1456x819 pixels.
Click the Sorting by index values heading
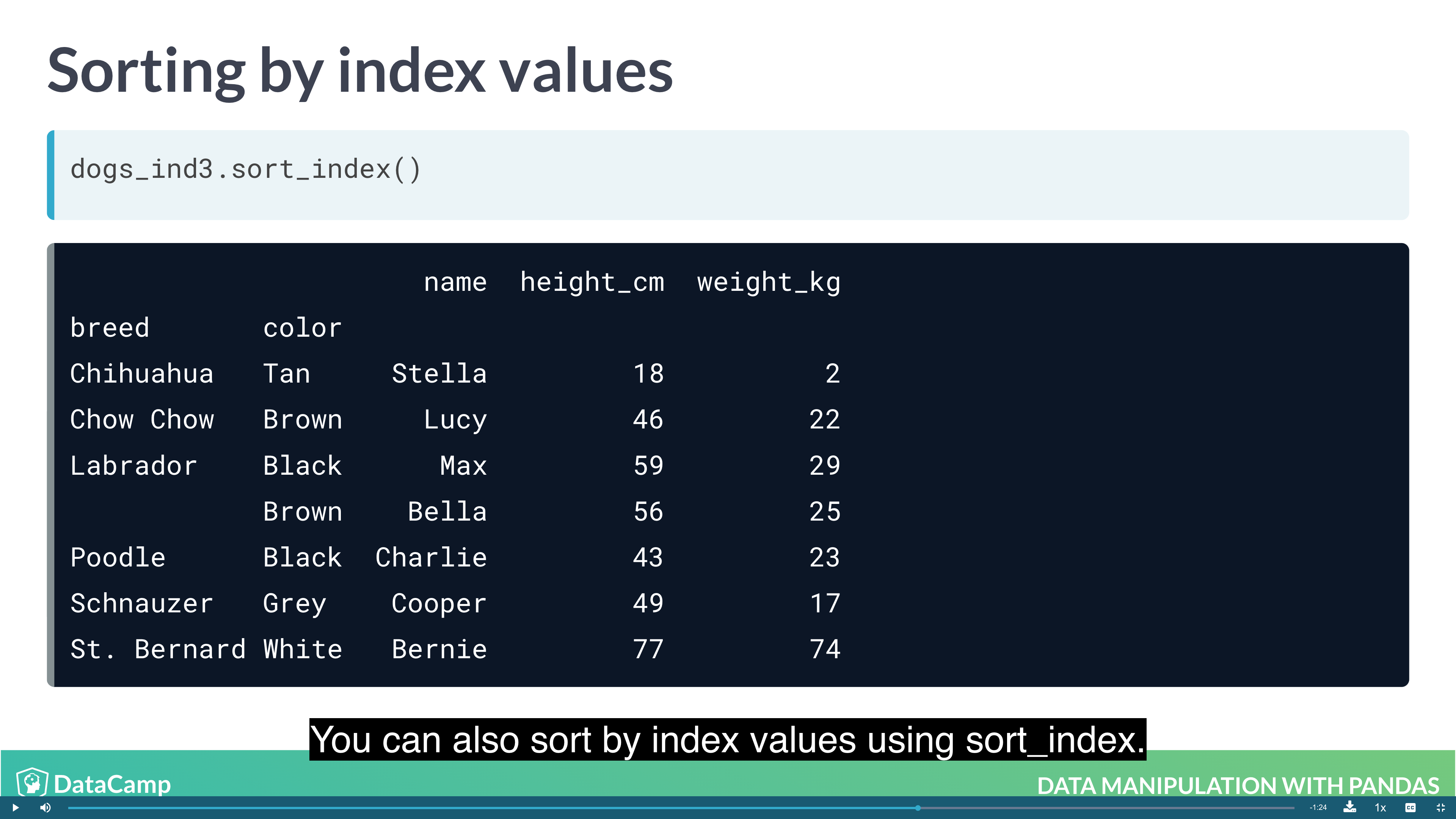click(360, 71)
